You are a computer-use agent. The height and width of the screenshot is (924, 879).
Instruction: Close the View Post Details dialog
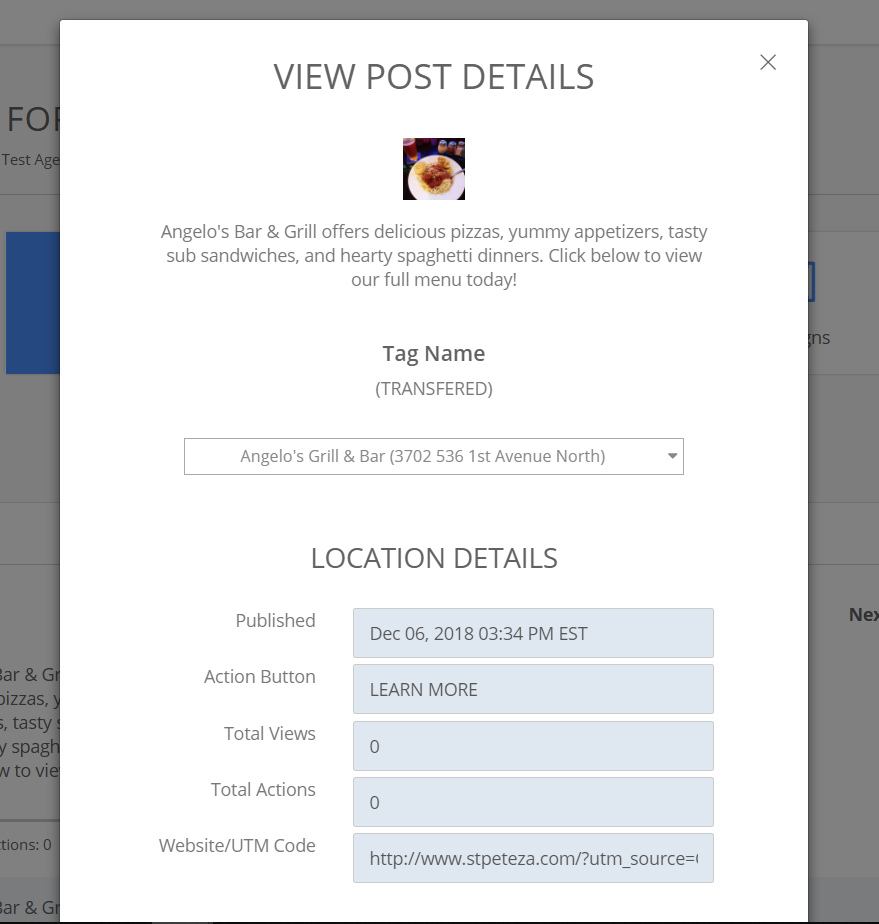pos(768,62)
